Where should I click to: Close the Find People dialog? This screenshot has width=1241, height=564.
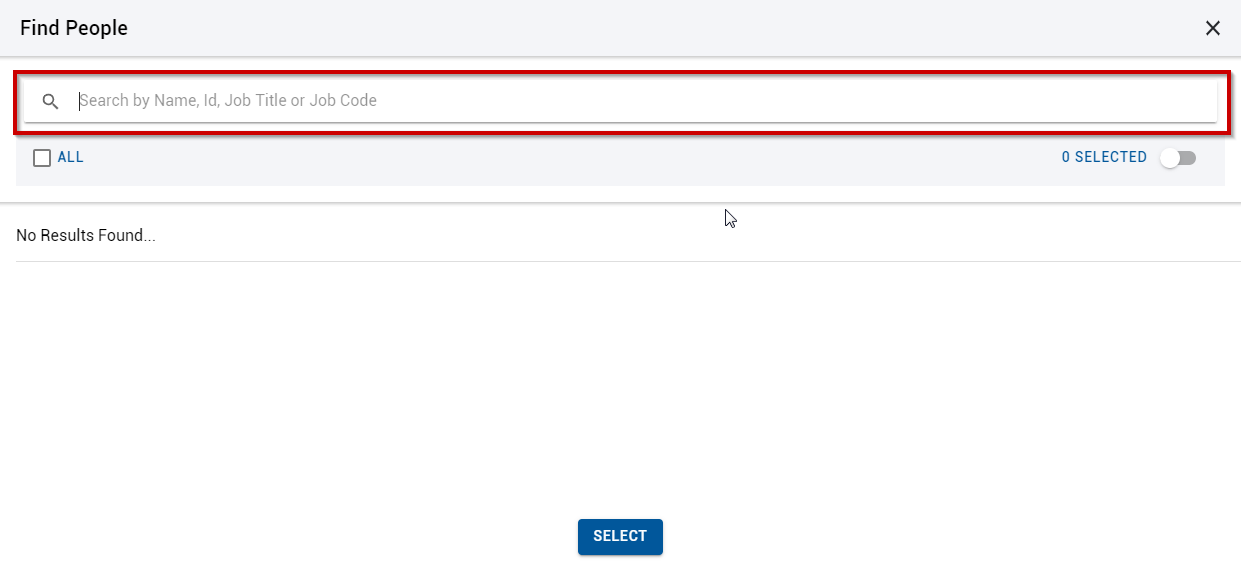(x=1213, y=28)
